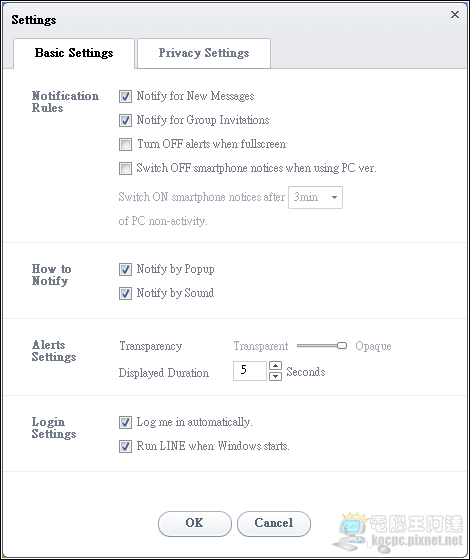Viewport: 470px width, 560px height.
Task: Confirm changes with the OK button
Action: [195, 524]
